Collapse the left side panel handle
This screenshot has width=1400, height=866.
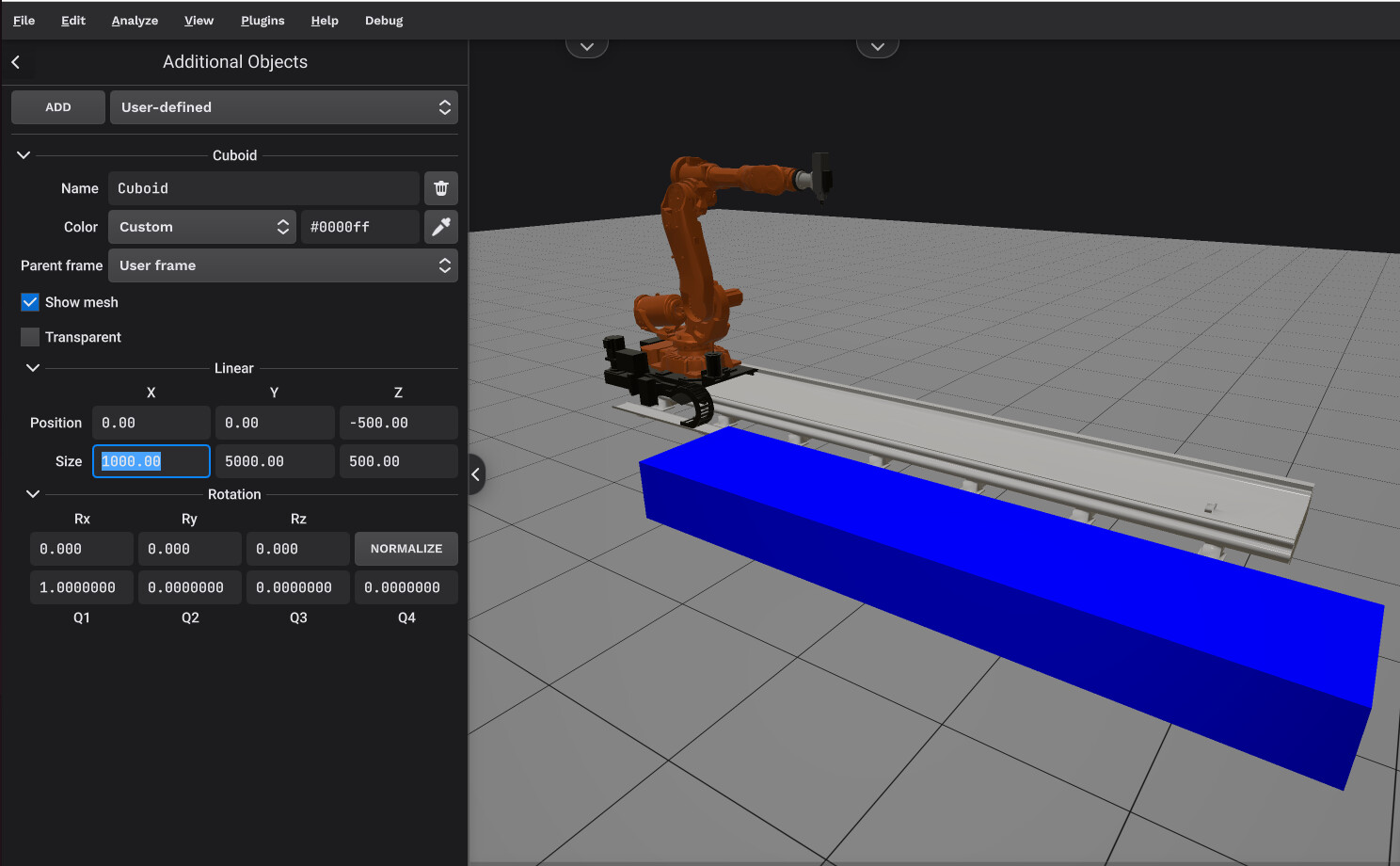pos(476,474)
